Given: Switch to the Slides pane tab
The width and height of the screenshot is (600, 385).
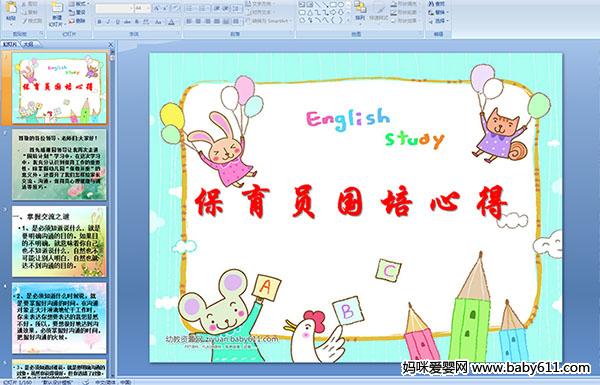Looking at the screenshot, I should click(10, 44).
